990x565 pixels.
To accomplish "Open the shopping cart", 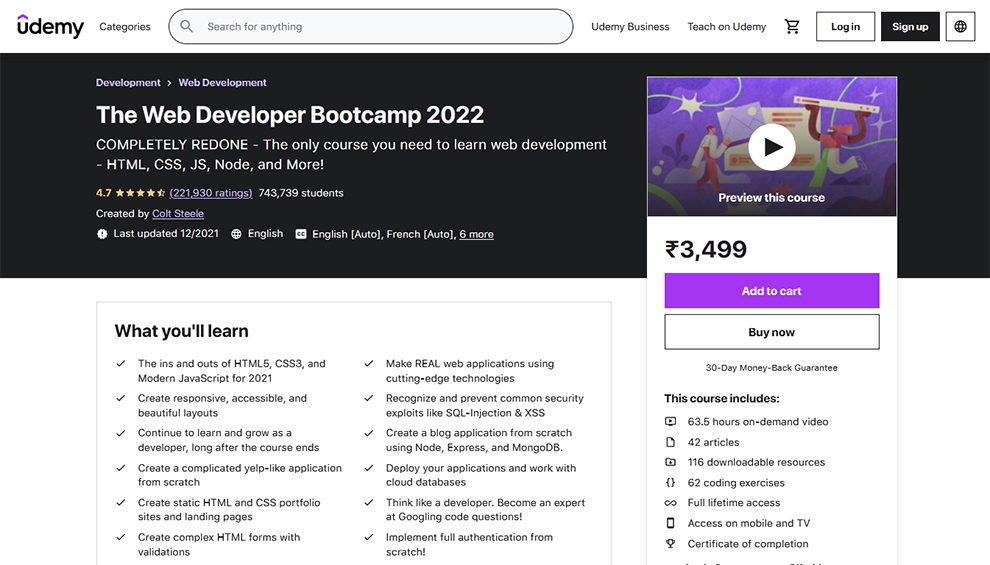I will tap(792, 27).
